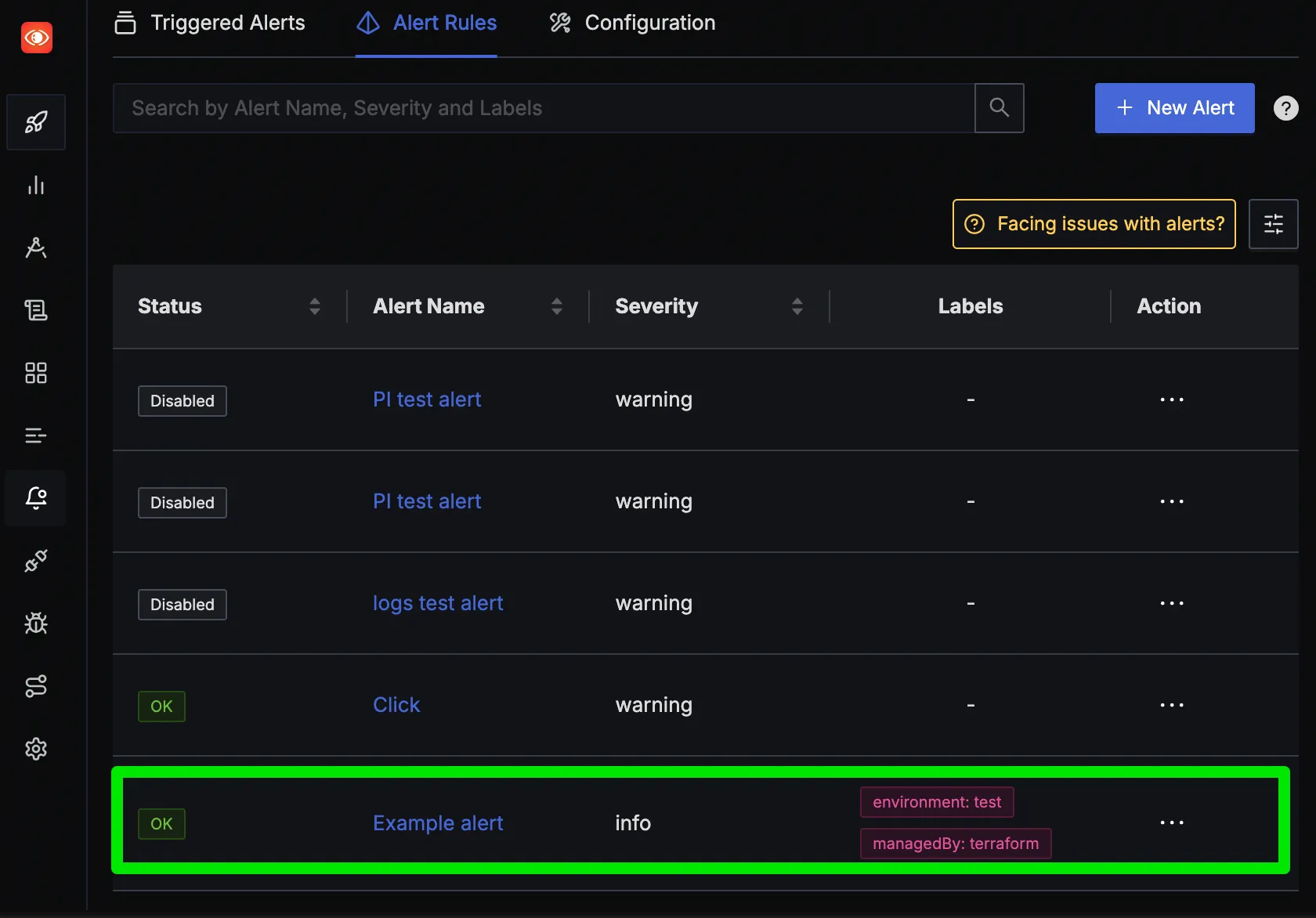The image size is (1316, 918).
Task: Click the info severity of Example alert
Action: click(x=633, y=823)
